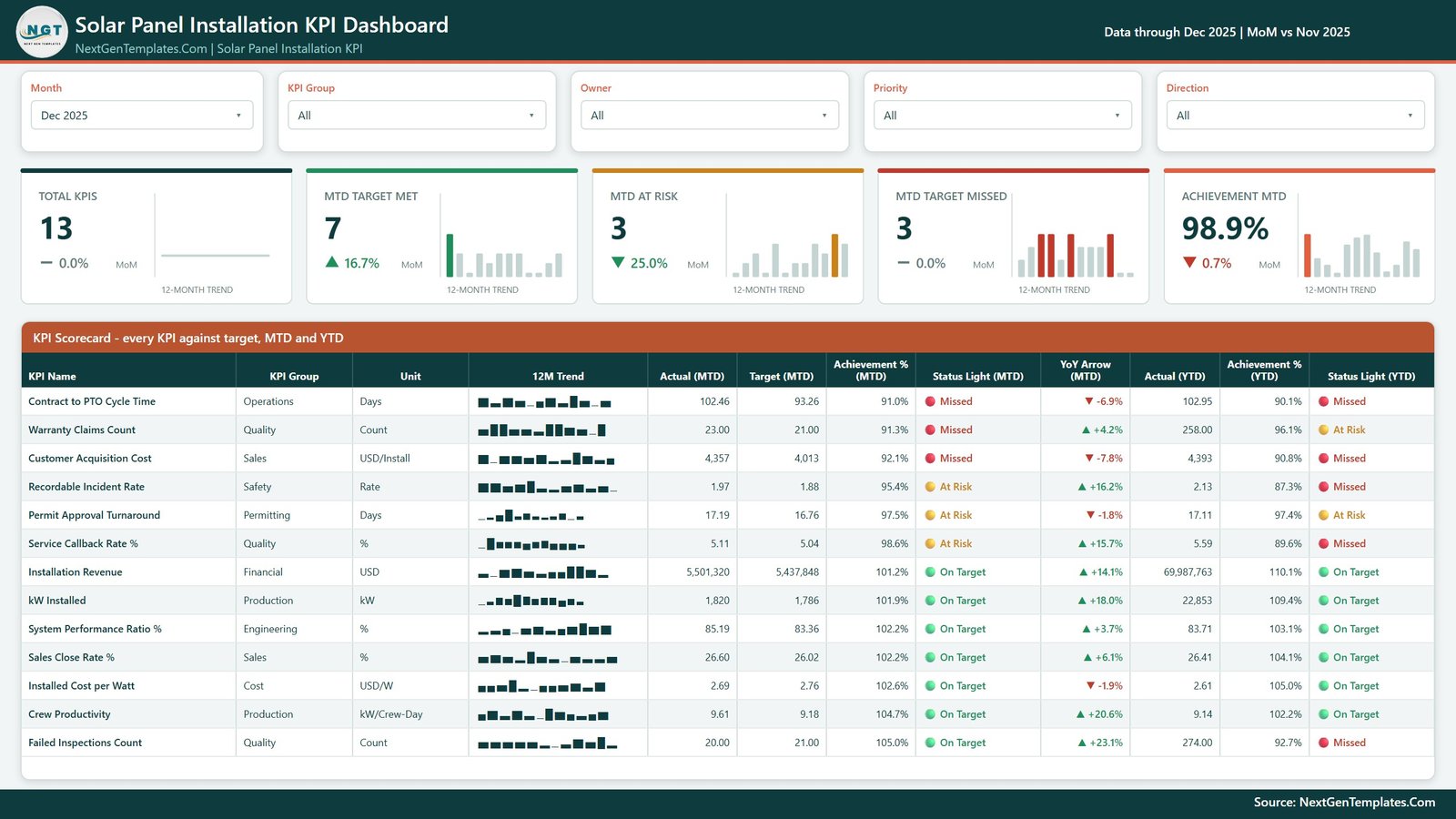Click the Source: NextGenTemplates.Com footer text

(x=1344, y=803)
